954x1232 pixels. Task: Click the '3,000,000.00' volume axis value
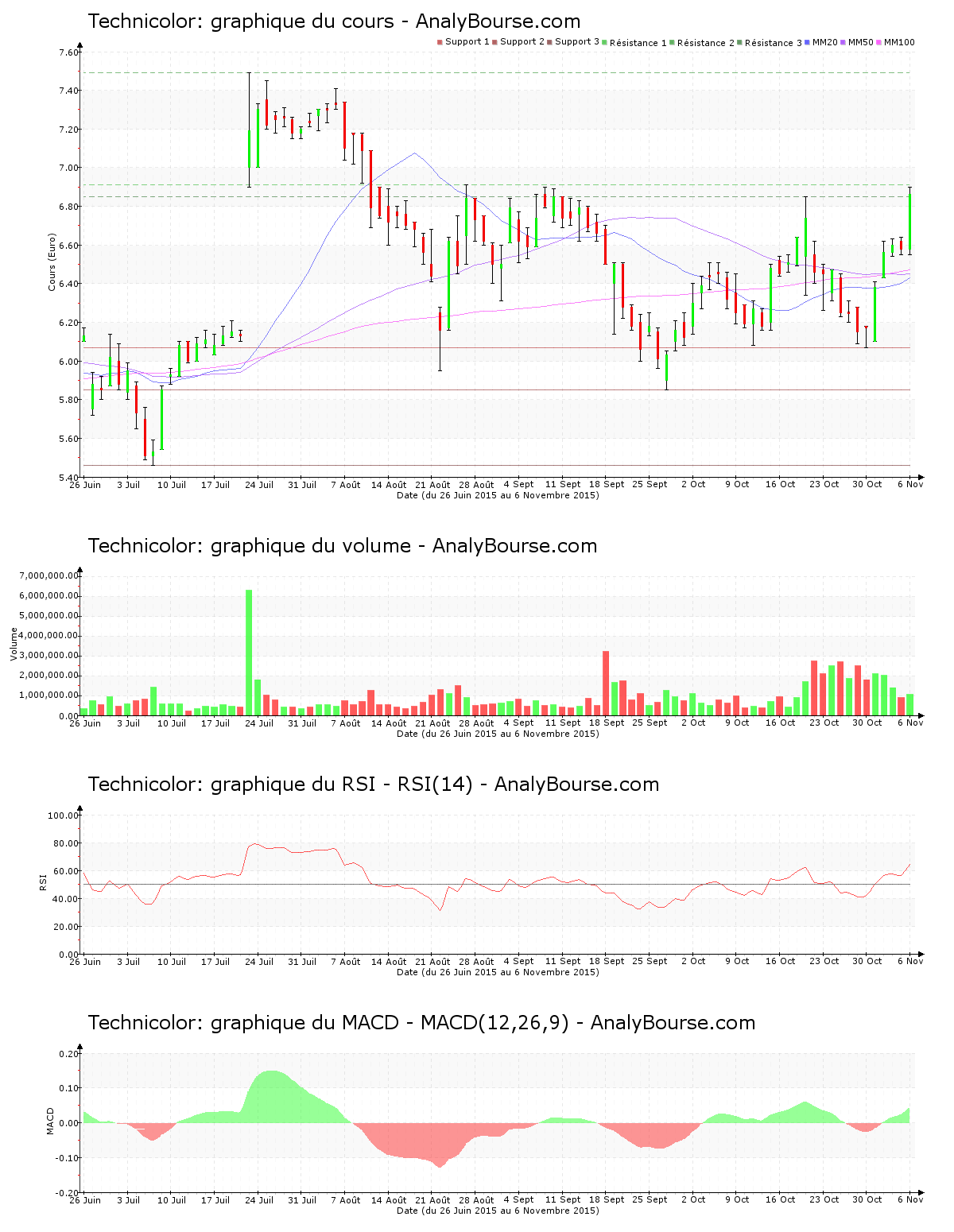coord(50,656)
